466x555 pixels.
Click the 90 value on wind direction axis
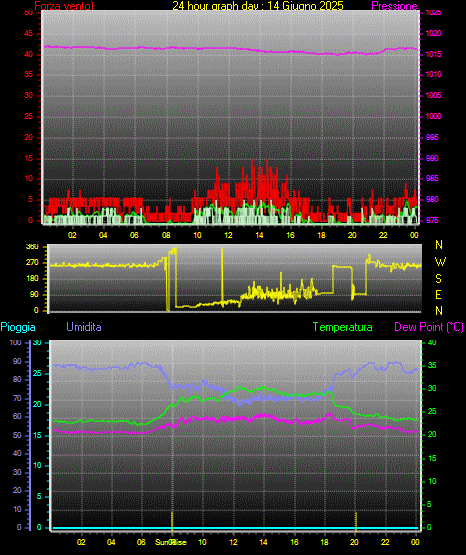point(34,294)
